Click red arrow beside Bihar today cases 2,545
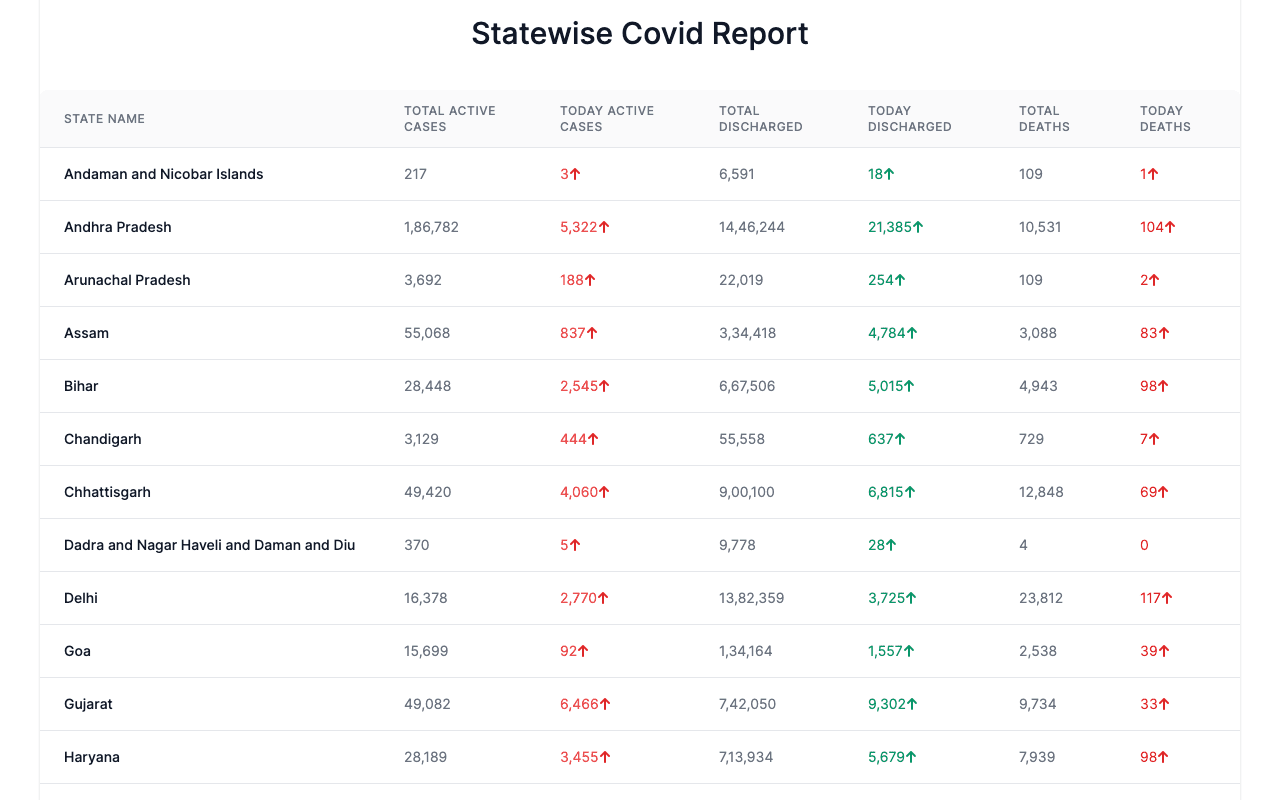The height and width of the screenshot is (800, 1280). tap(604, 386)
